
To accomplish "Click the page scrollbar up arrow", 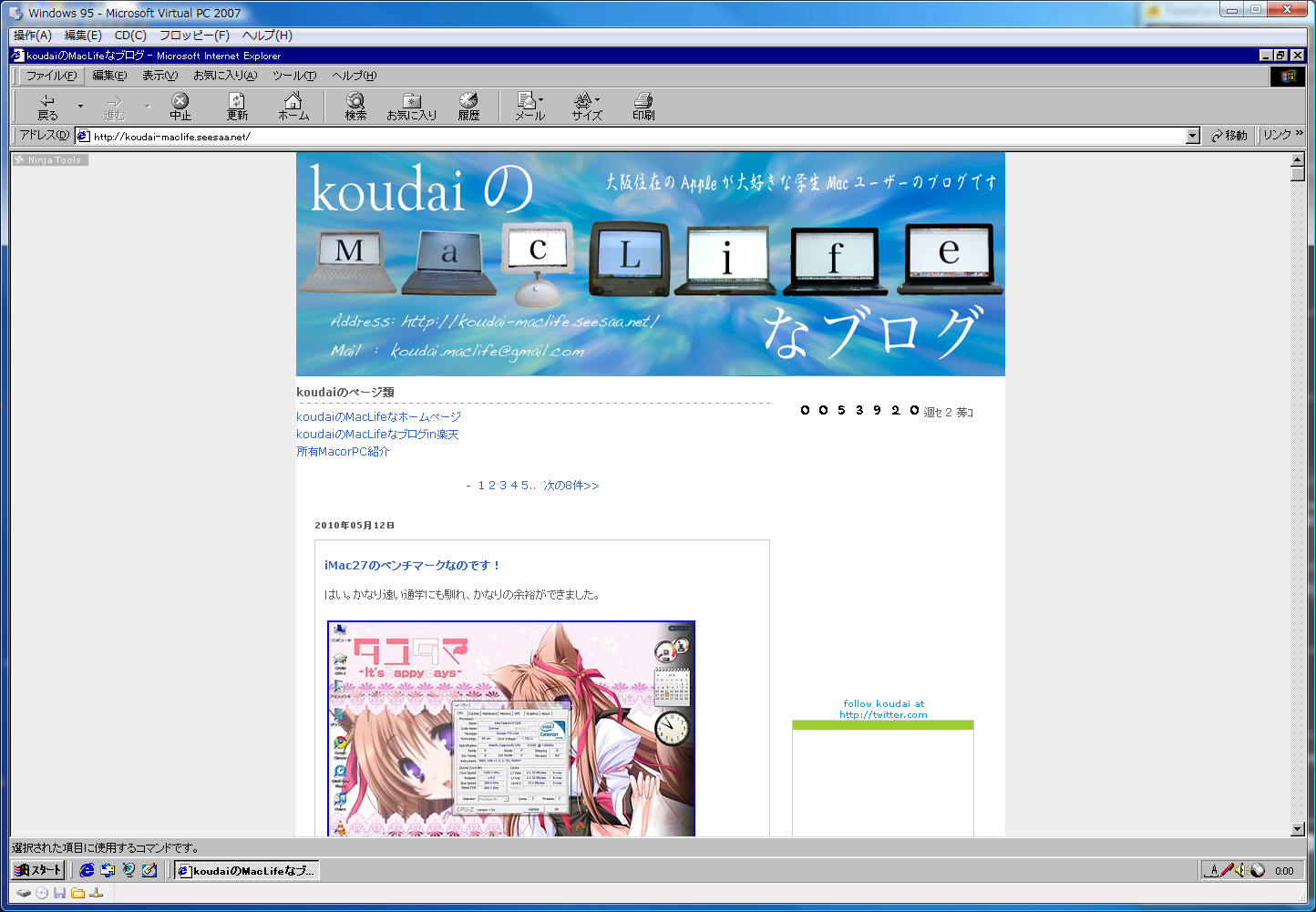I will point(1298,159).
